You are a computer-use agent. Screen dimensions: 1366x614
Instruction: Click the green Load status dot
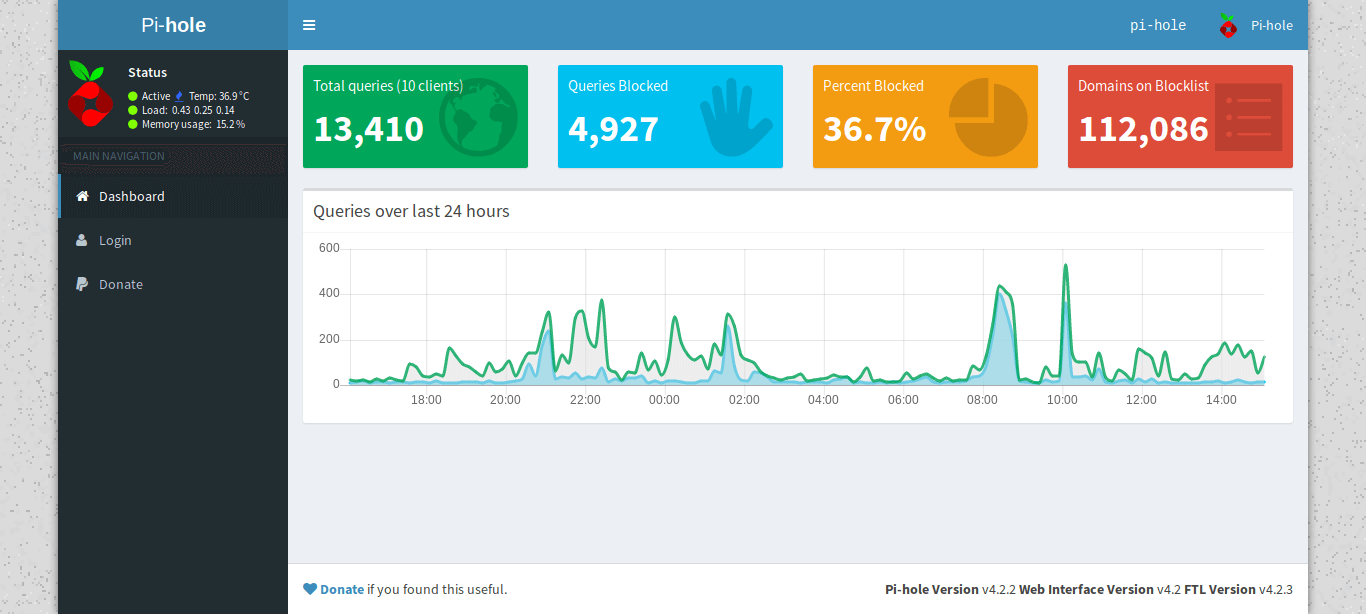[x=133, y=110]
